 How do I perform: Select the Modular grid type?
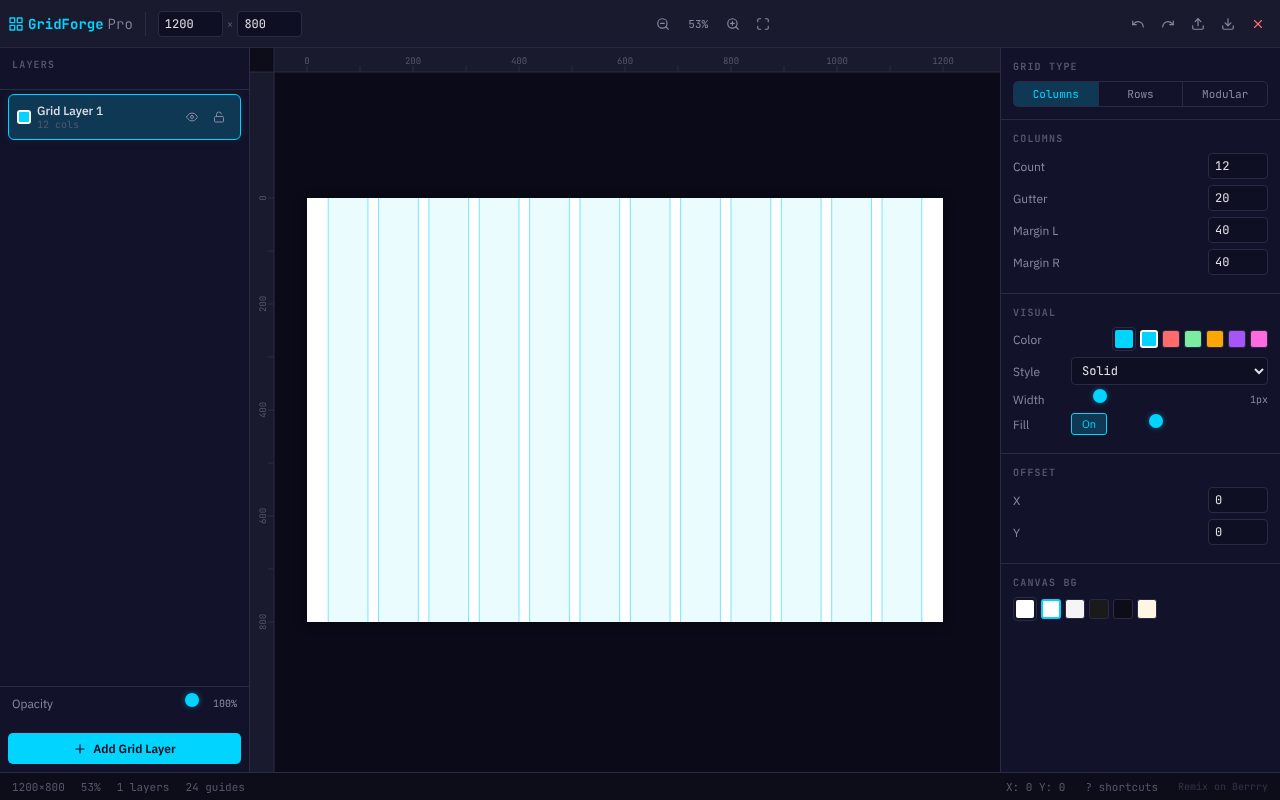click(x=1224, y=93)
